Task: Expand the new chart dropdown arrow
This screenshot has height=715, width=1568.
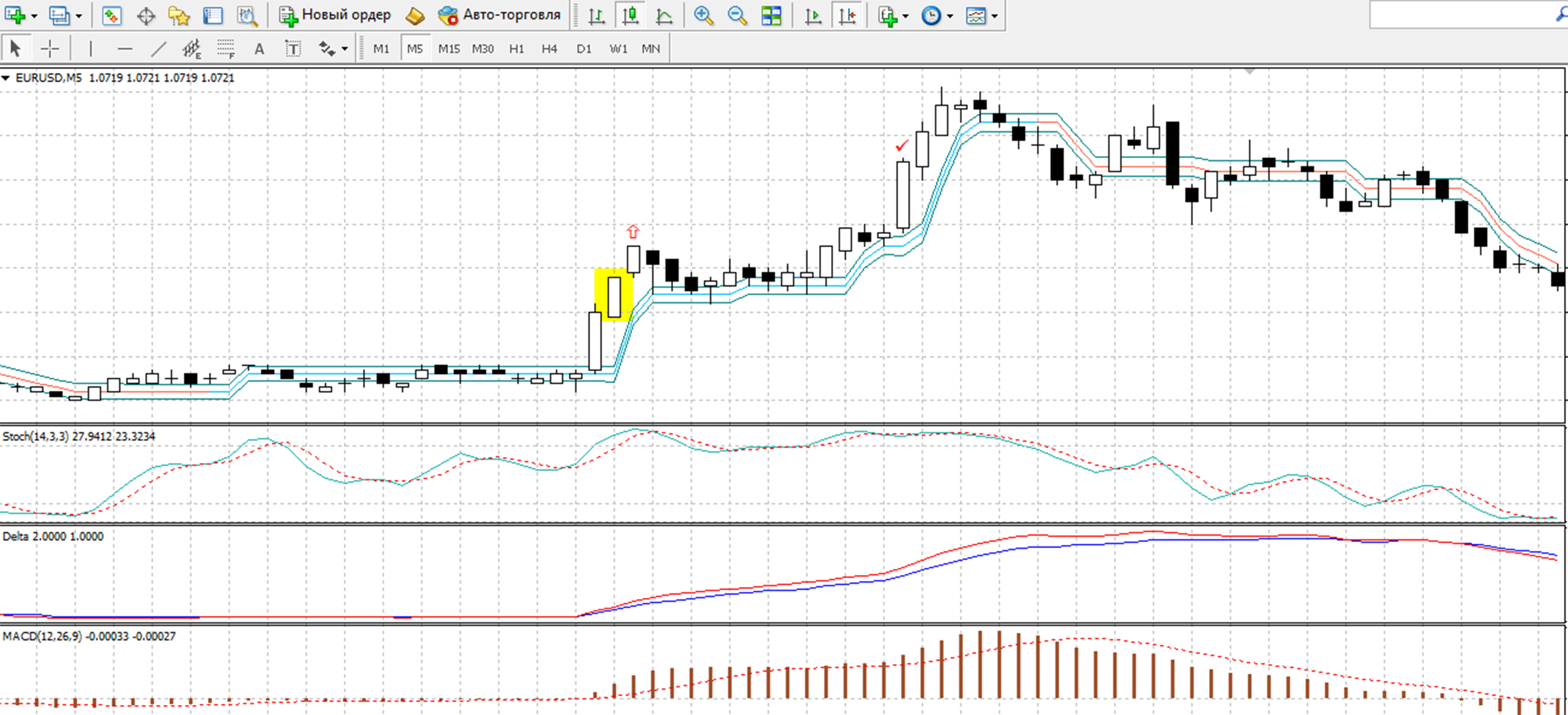Action: point(34,16)
